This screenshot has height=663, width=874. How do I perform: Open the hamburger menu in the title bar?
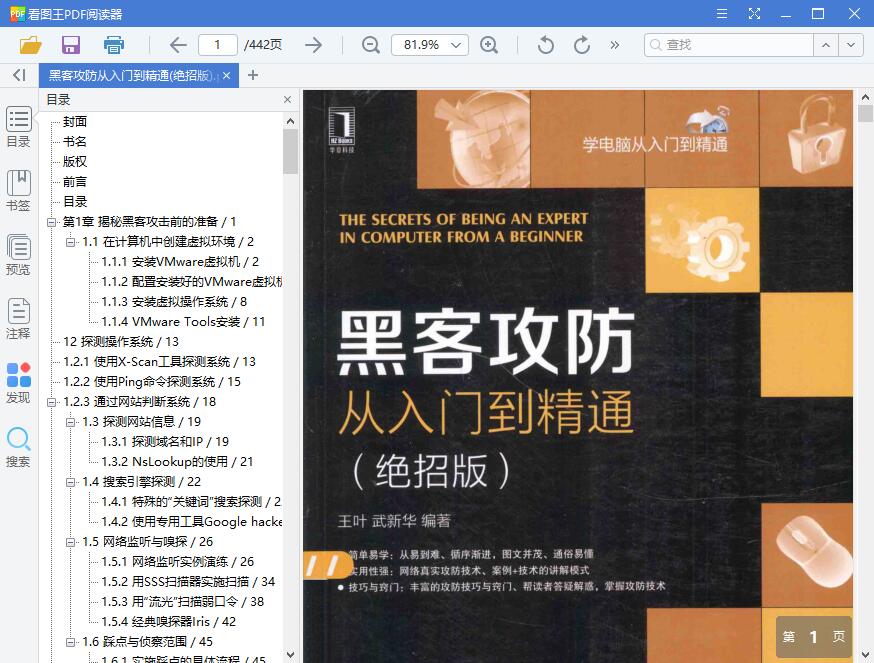point(721,14)
